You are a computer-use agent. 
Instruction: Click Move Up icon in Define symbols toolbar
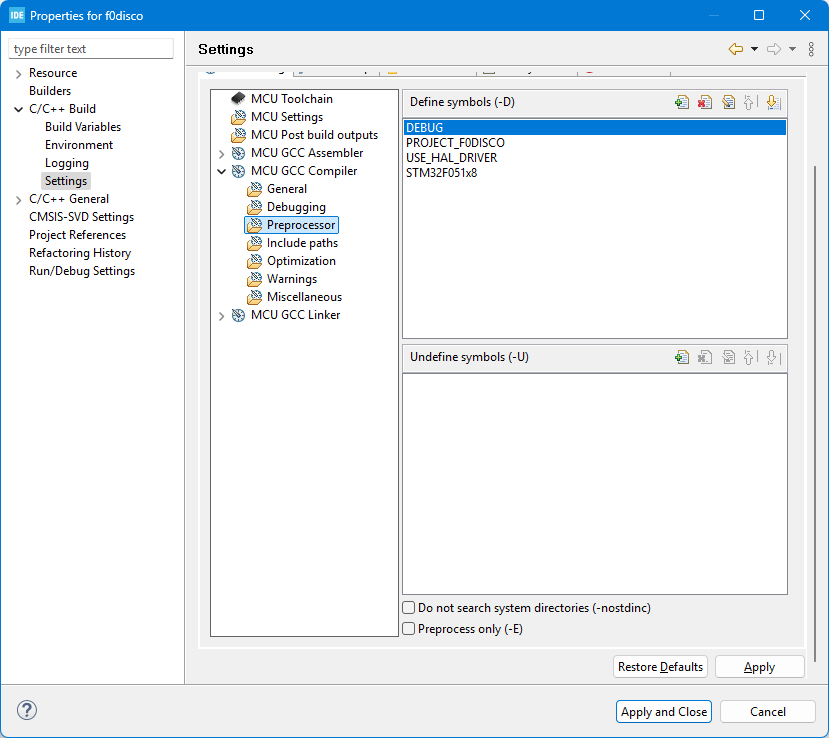749,102
